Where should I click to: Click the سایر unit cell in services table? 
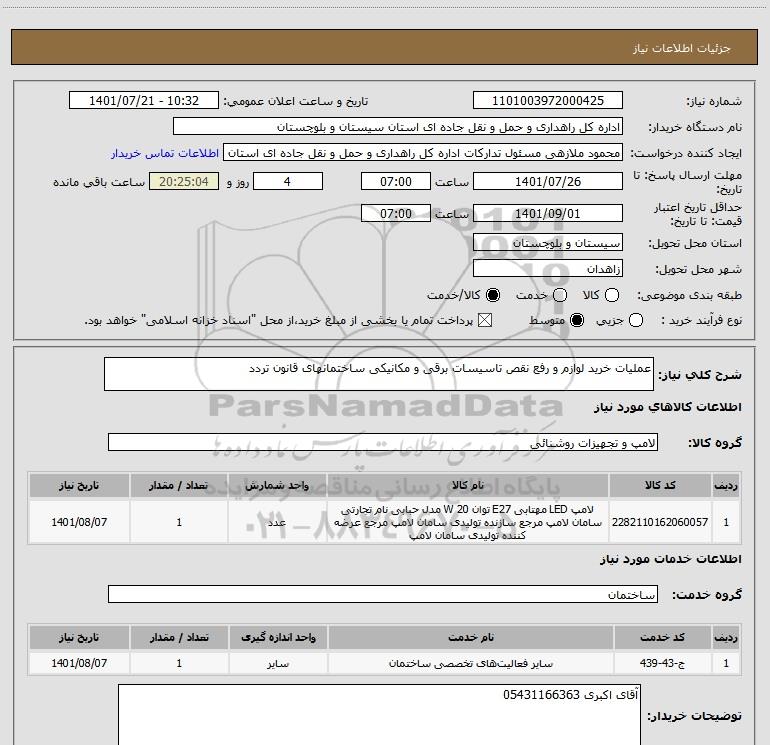pyautogui.click(x=278, y=663)
